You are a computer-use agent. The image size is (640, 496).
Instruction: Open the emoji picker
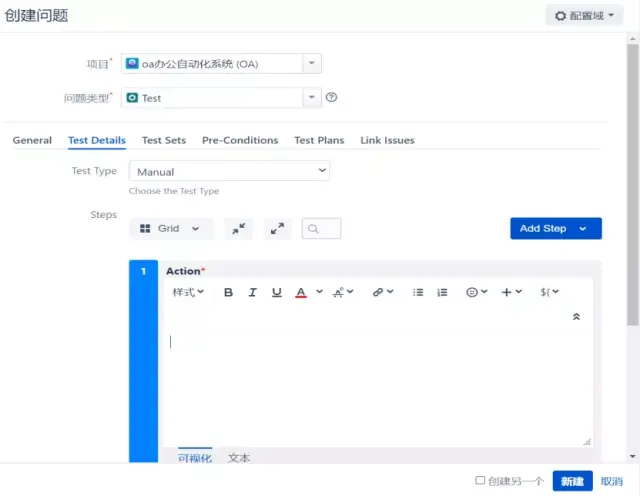coord(476,292)
